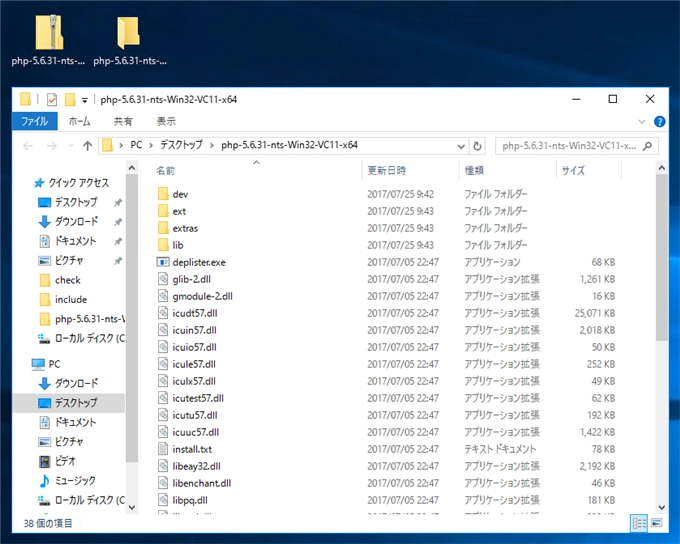
Task: Select the ext folder
Action: 172,211
